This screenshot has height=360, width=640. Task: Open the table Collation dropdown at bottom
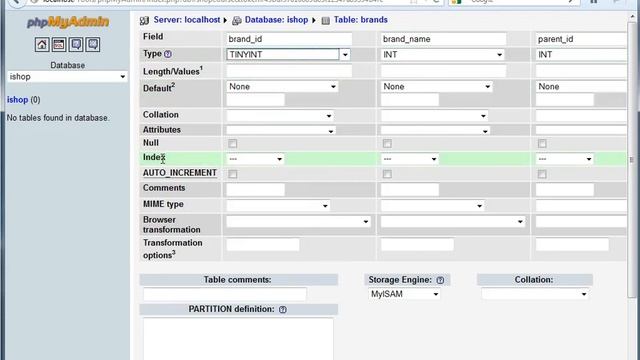pos(535,294)
